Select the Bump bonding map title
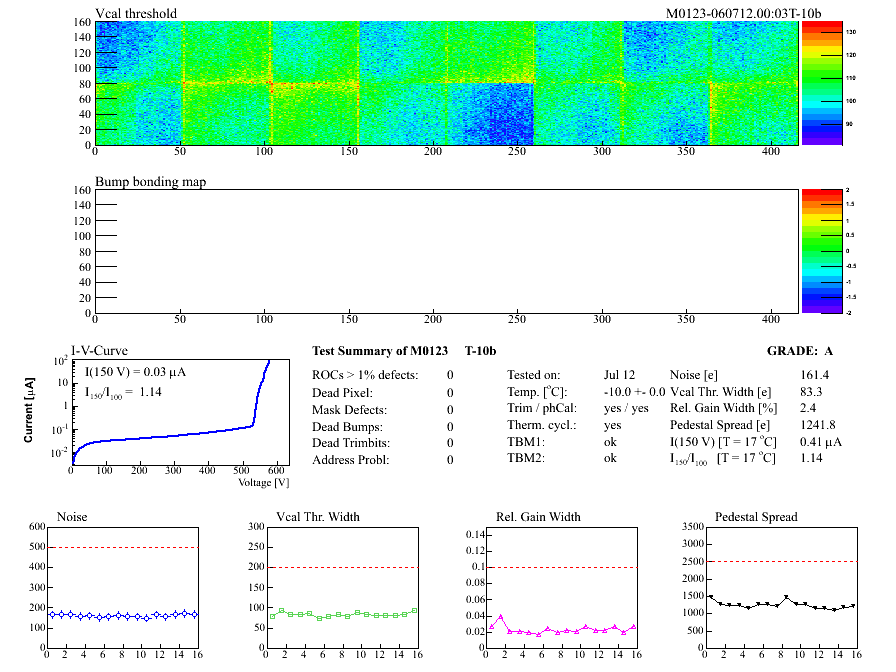 click(x=150, y=182)
